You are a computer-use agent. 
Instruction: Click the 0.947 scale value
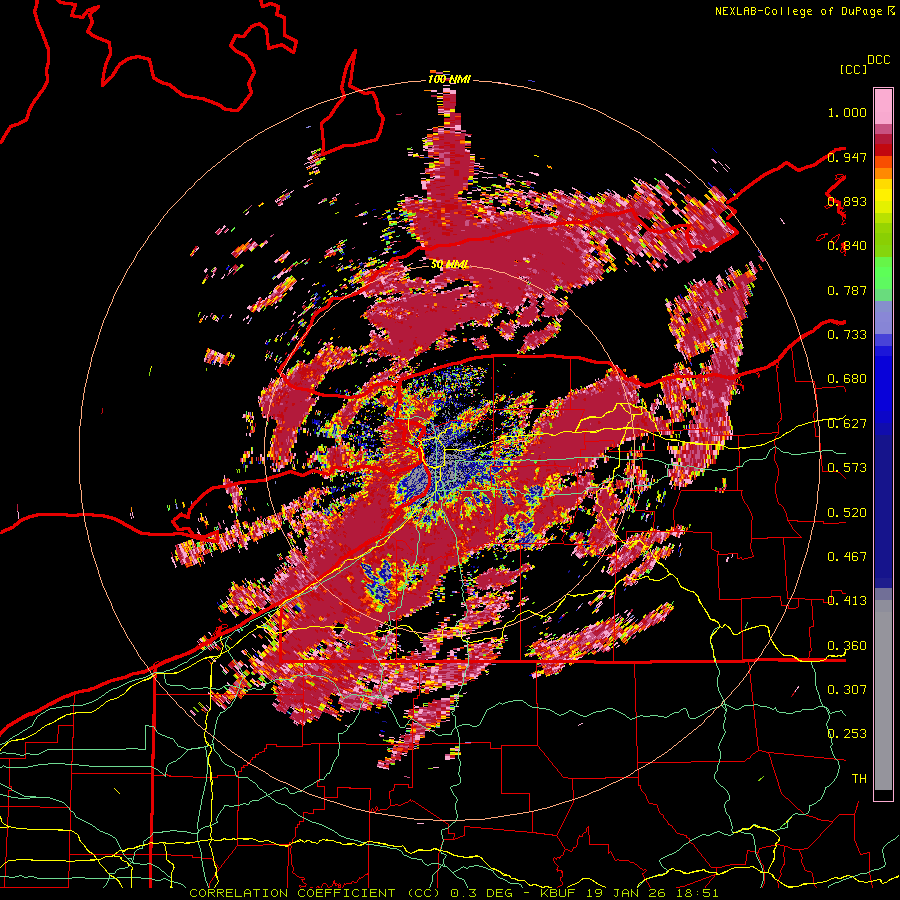tap(847, 157)
